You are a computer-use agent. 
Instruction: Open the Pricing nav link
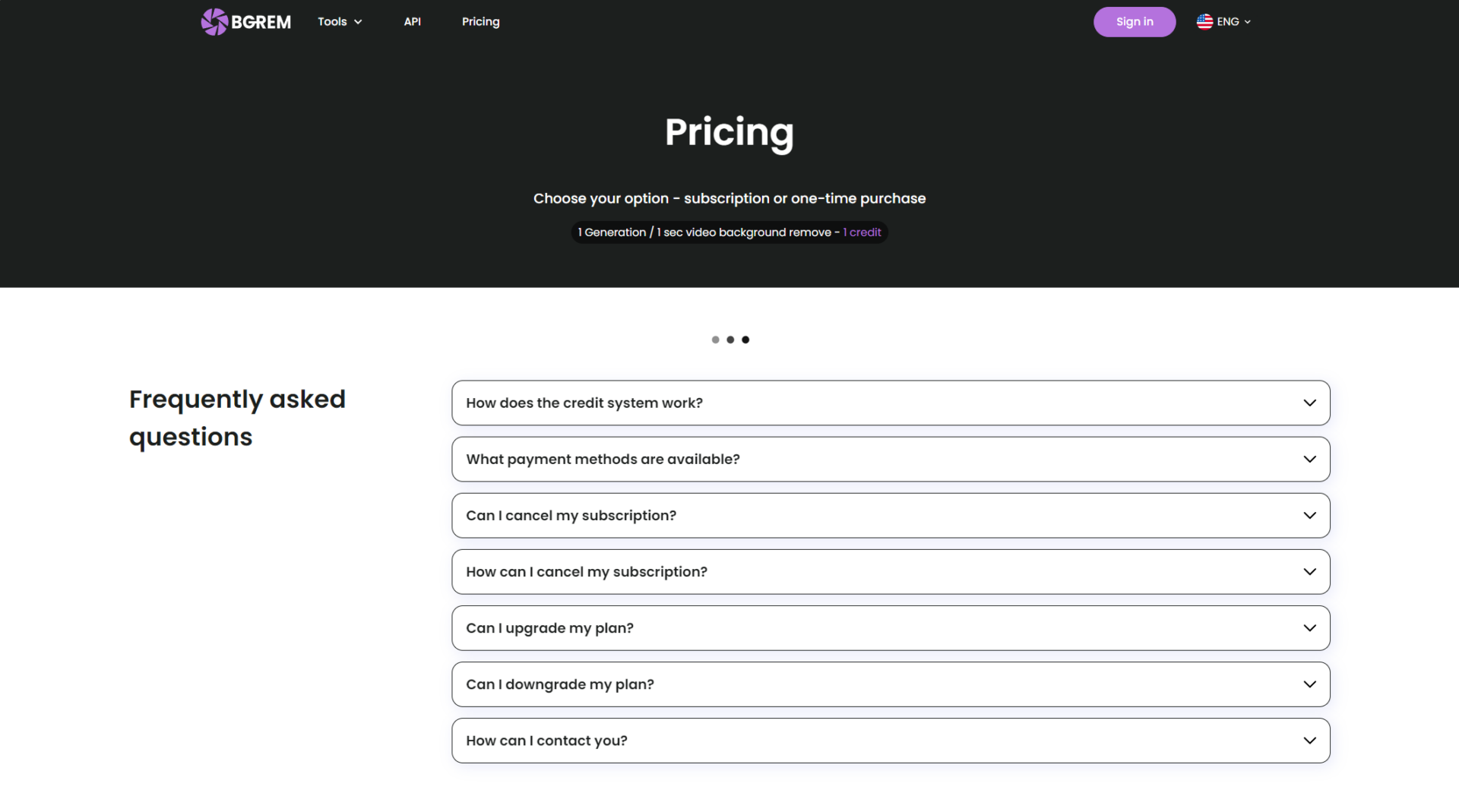point(480,22)
